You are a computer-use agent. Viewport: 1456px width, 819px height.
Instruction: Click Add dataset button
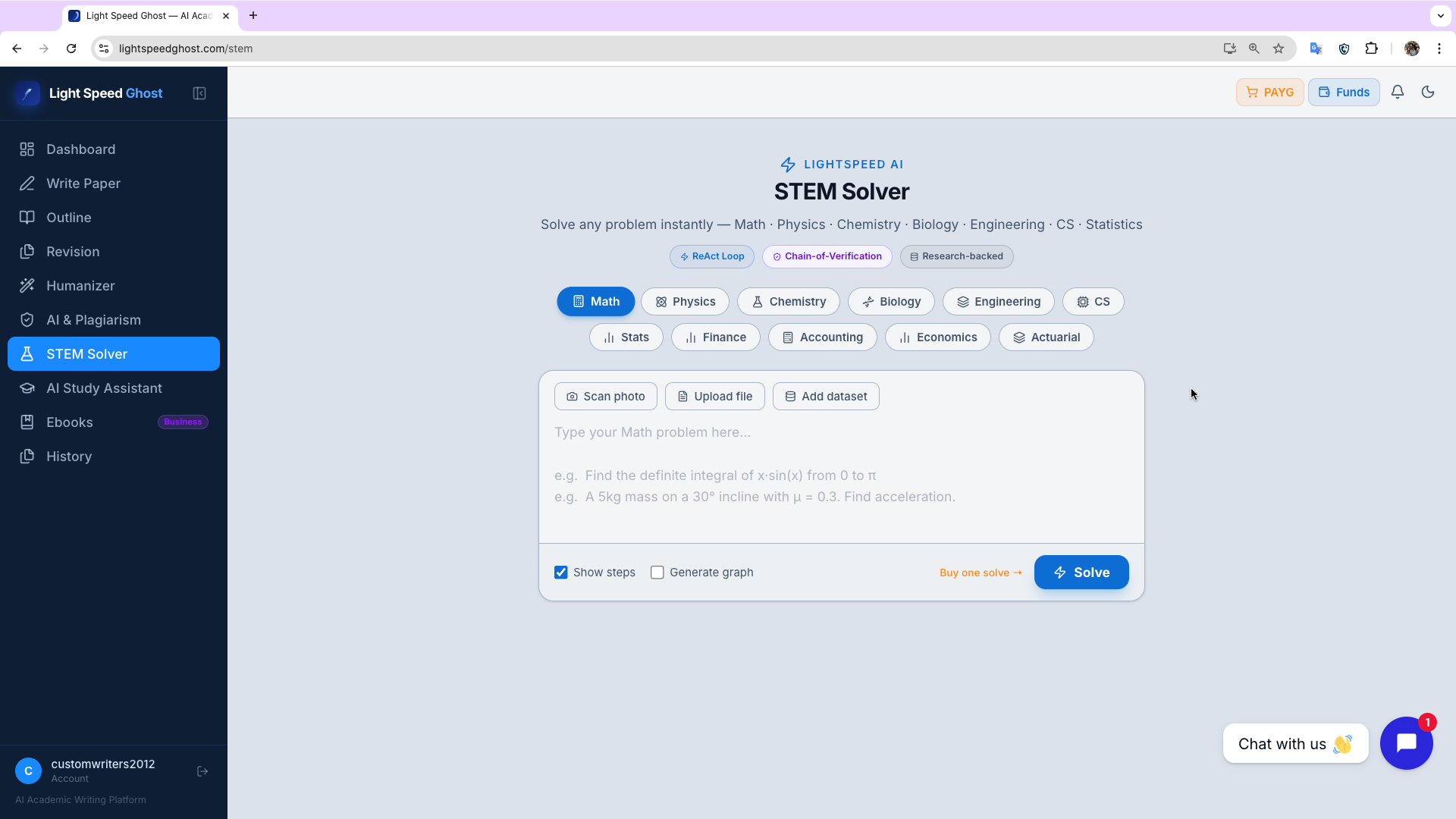(x=826, y=397)
